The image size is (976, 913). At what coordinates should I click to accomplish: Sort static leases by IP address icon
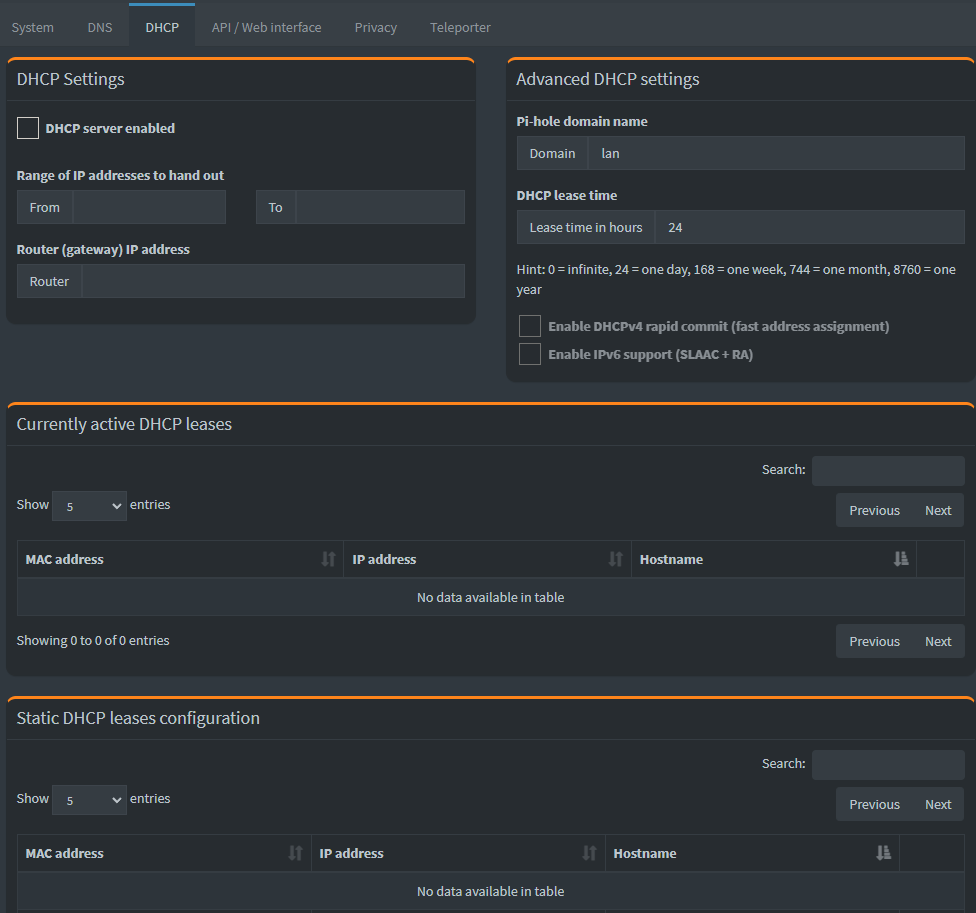[589, 853]
